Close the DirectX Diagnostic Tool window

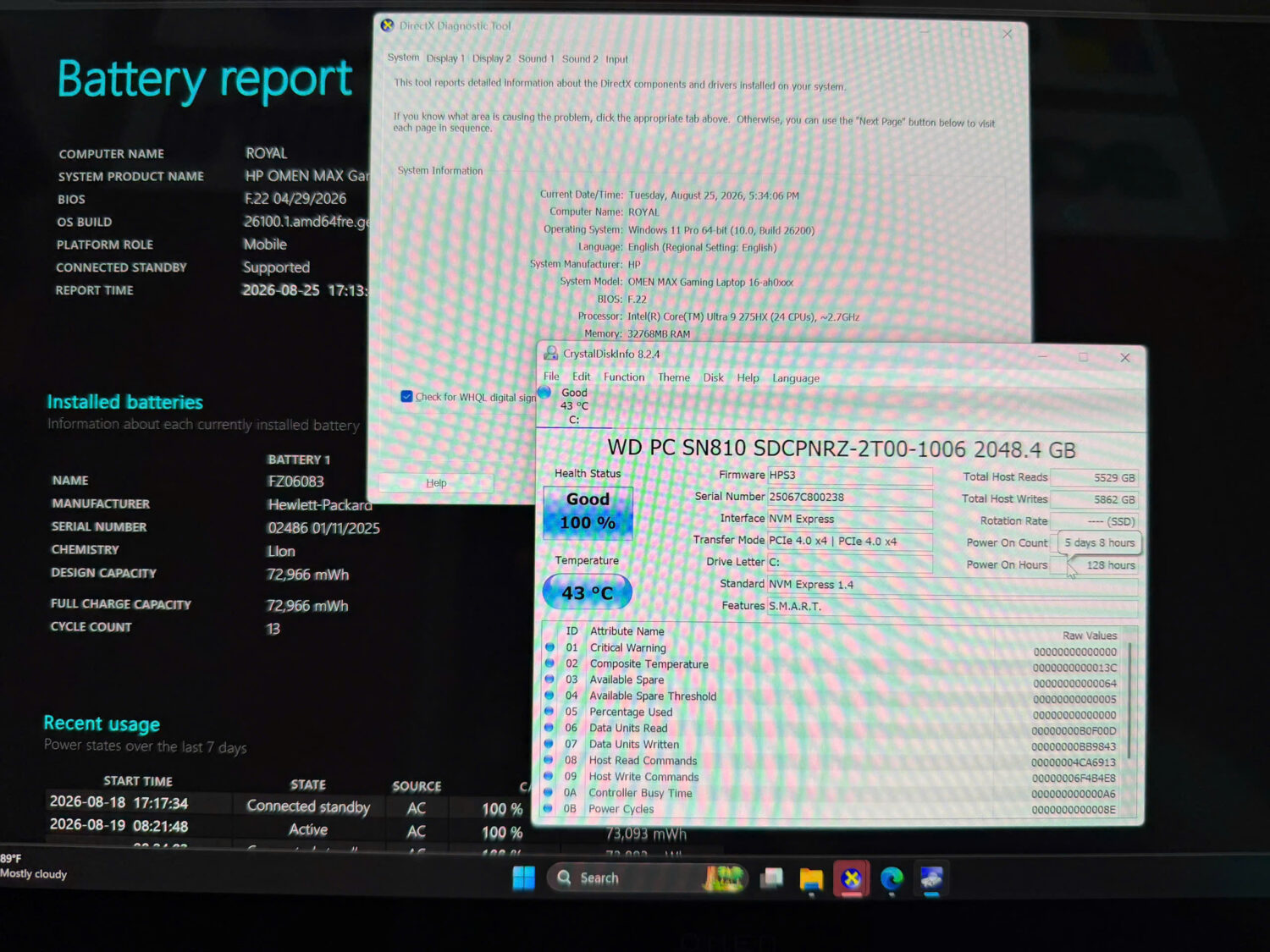point(1007,34)
